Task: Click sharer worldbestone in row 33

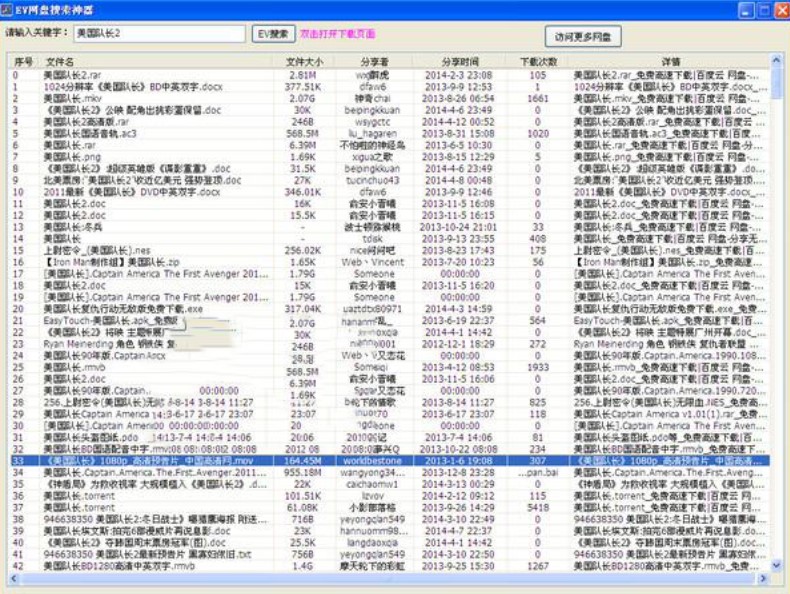Action: [x=372, y=460]
